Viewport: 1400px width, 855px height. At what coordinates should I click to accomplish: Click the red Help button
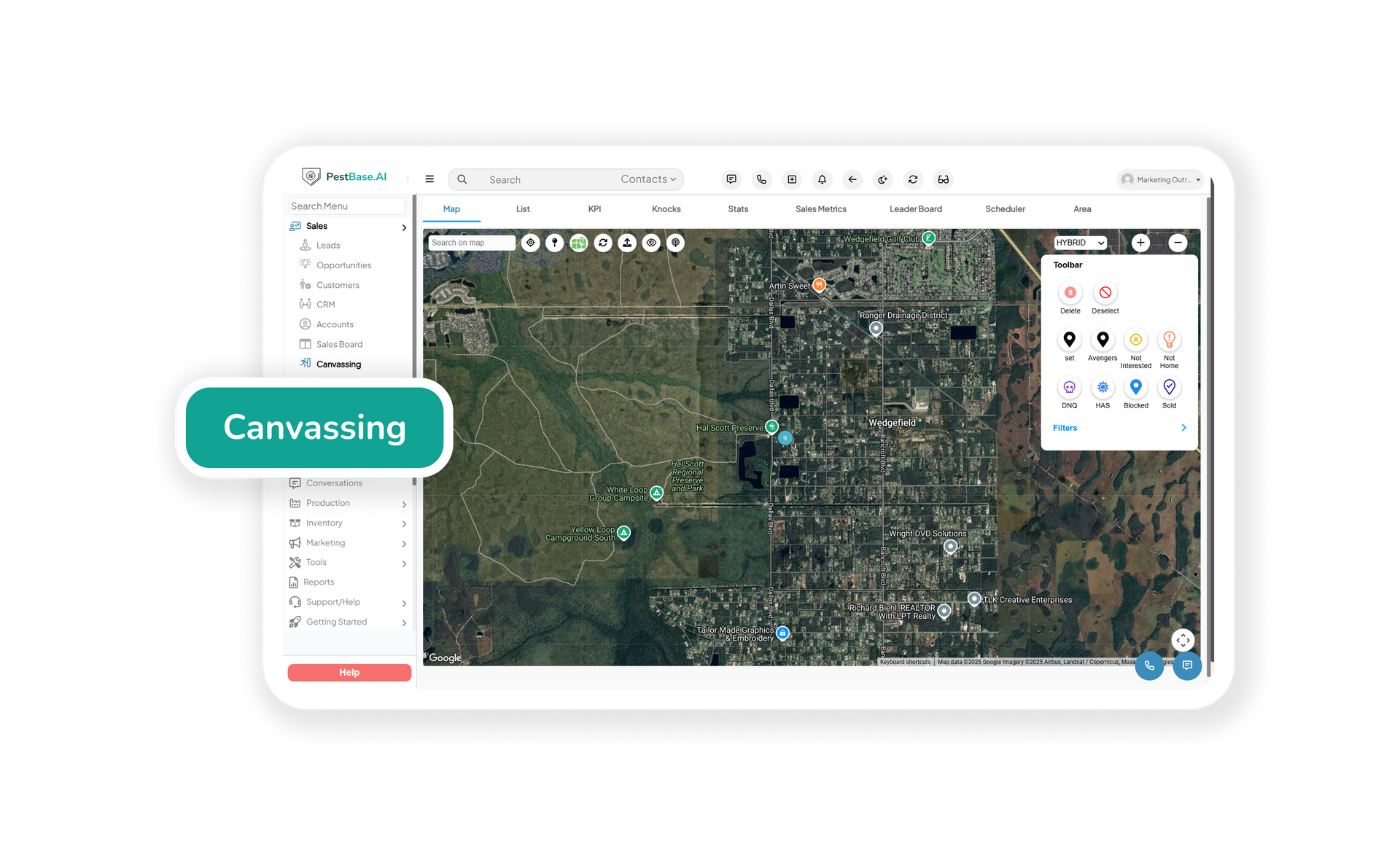(349, 673)
